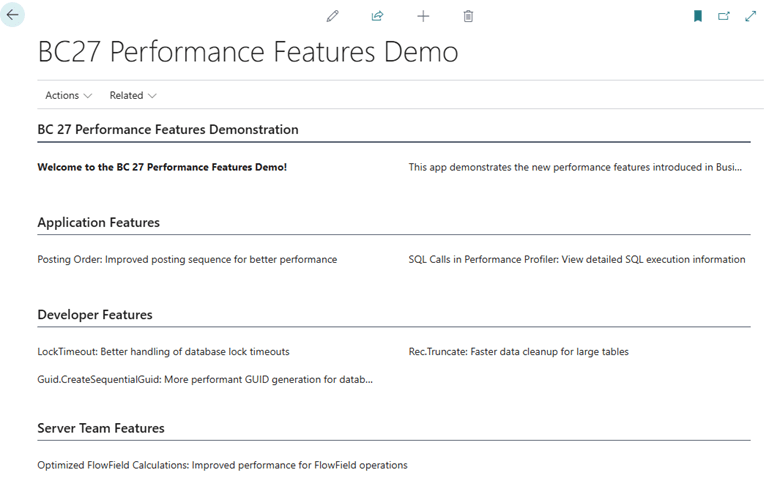Click the back arrow button
Image resolution: width=780 pixels, height=500 pixels.
point(13,16)
